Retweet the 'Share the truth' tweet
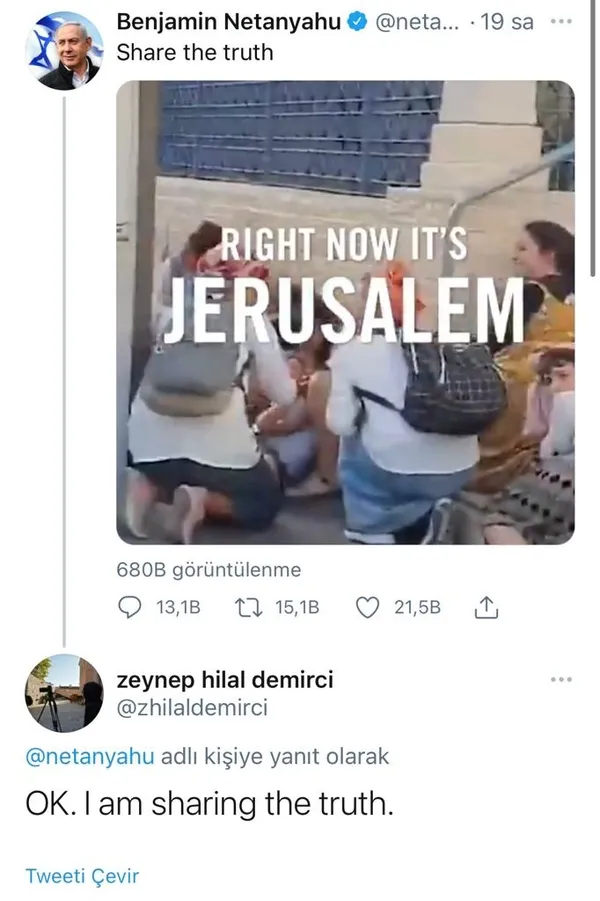The width and height of the screenshot is (600, 901). pyautogui.click(x=243, y=607)
